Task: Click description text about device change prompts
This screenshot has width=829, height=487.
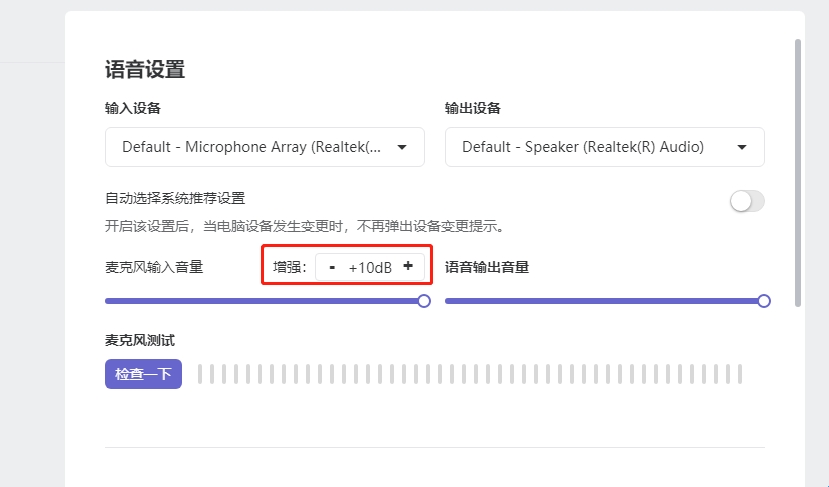Action: point(307,226)
